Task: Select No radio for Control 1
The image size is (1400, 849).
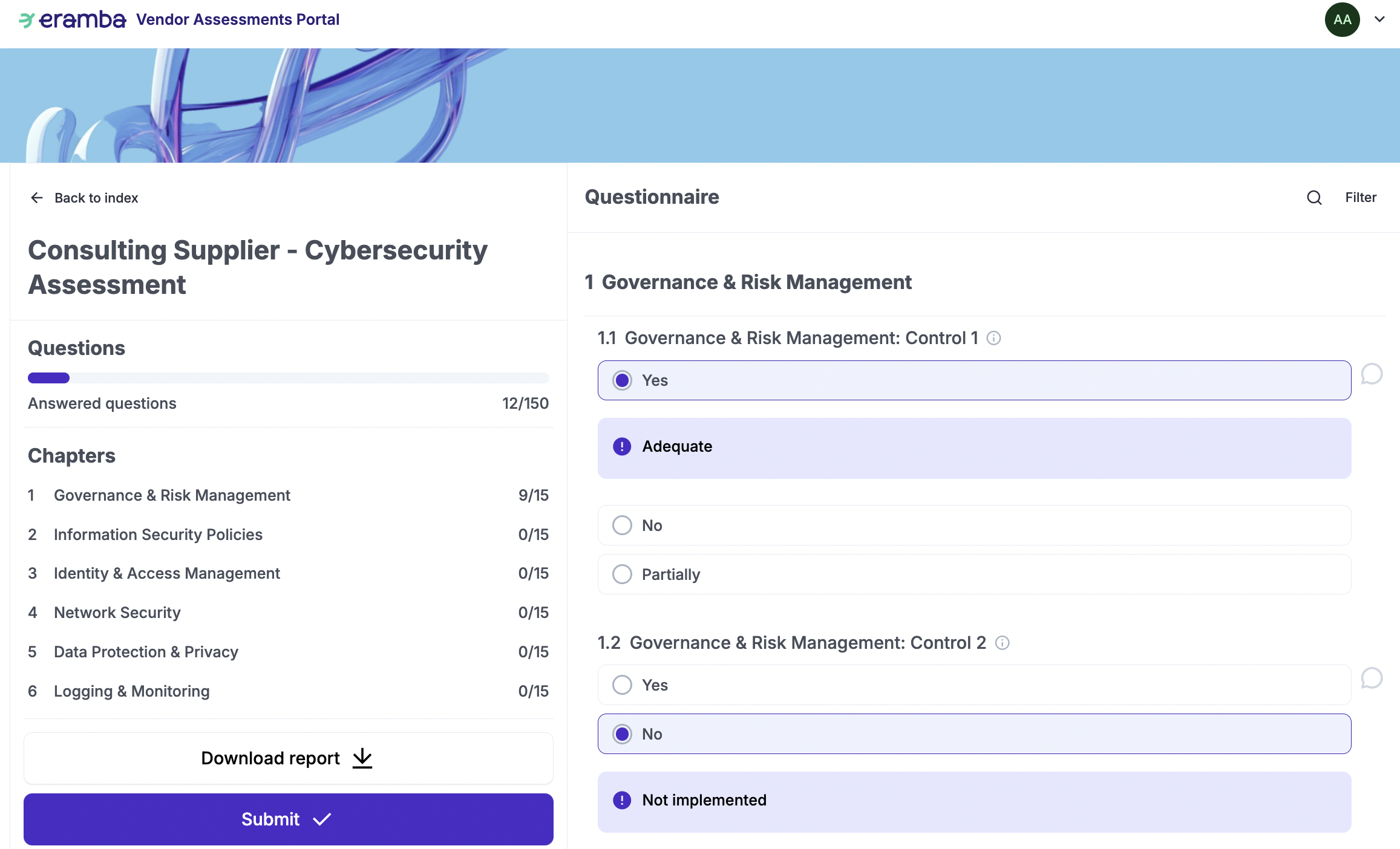Action: coord(622,525)
